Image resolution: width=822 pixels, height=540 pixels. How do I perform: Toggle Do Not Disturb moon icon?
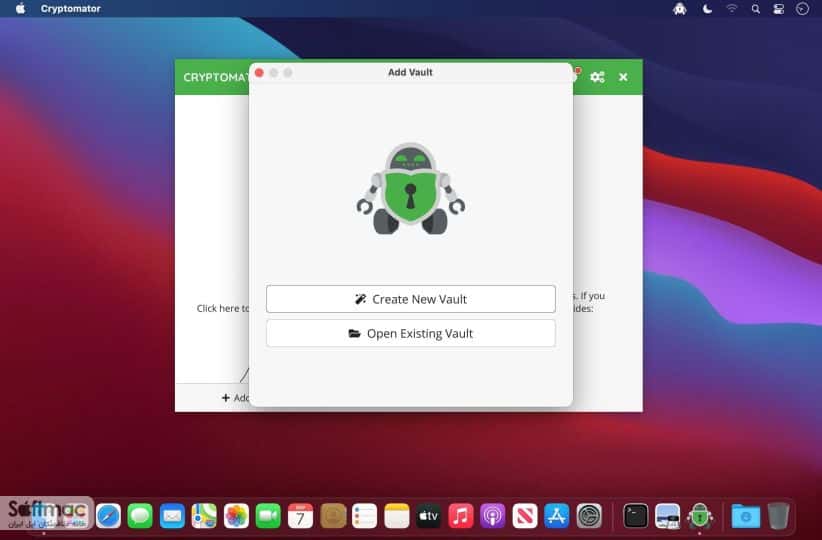coord(707,8)
